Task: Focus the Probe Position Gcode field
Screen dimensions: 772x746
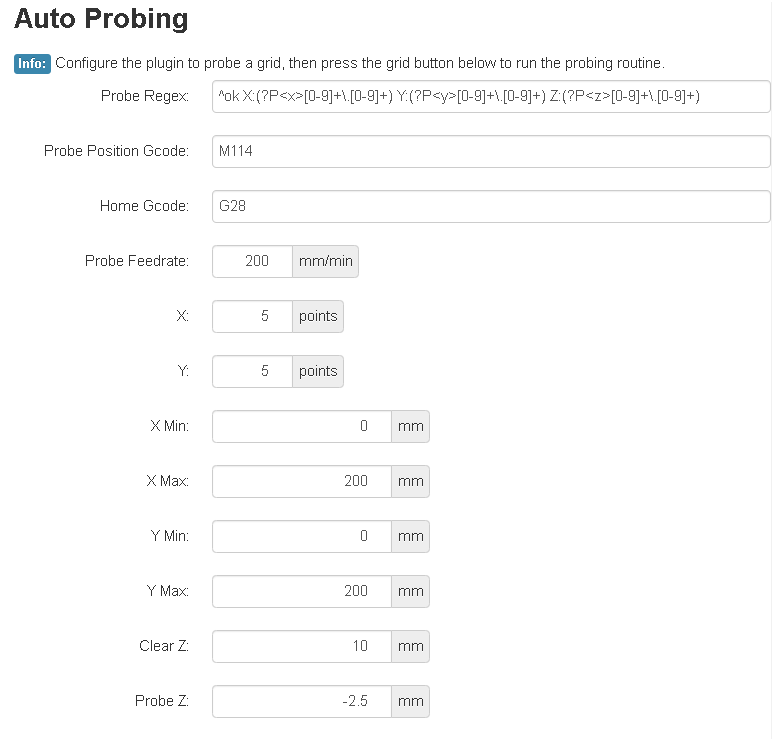Action: coord(490,152)
